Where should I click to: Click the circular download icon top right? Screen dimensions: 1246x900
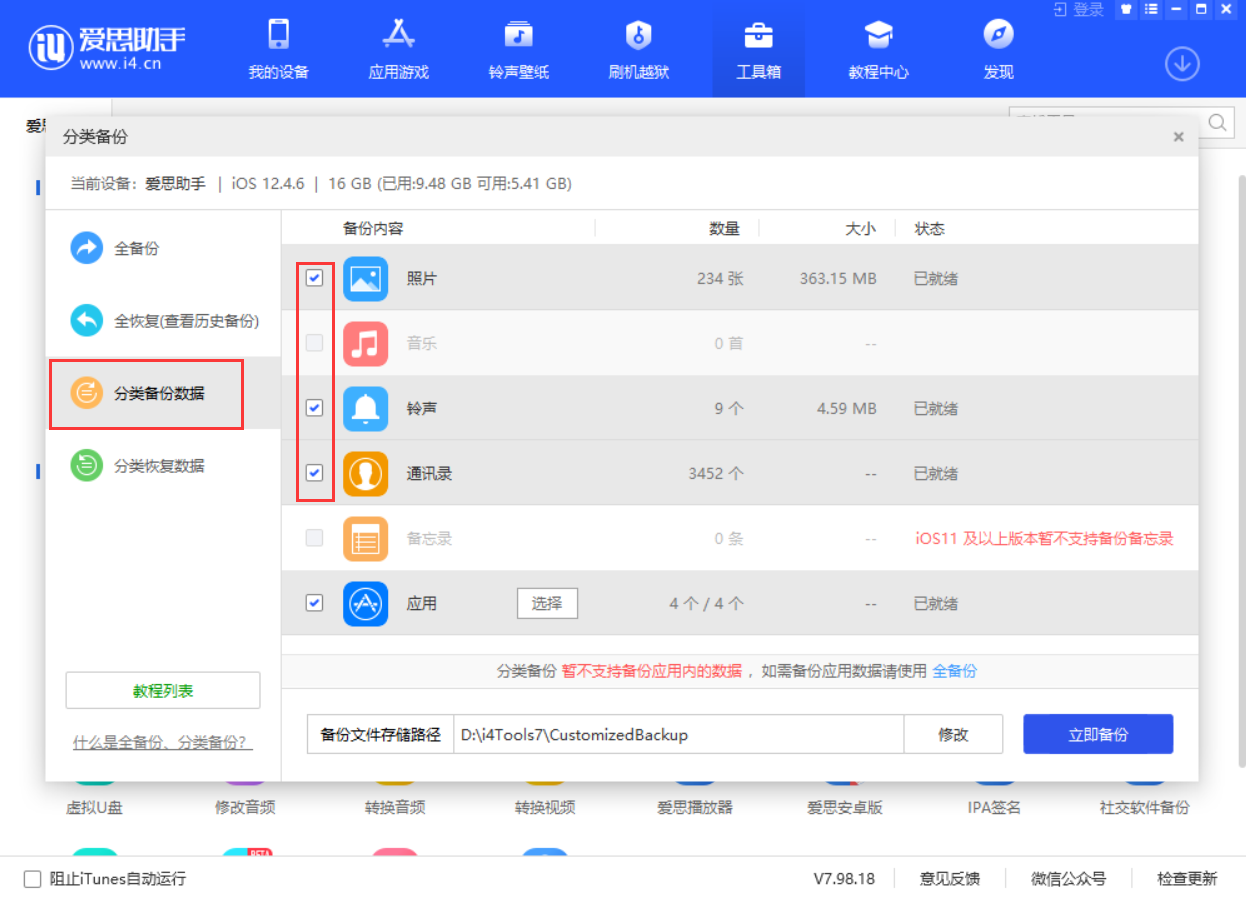[x=1182, y=63]
